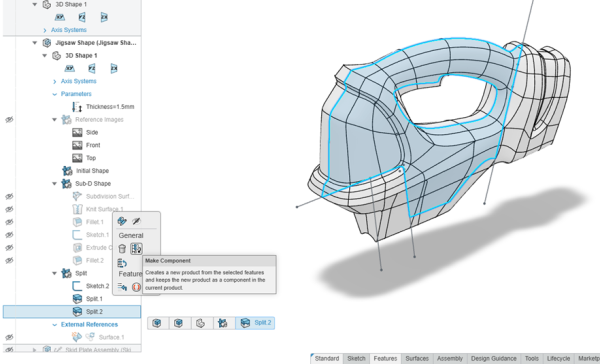
Task: Open the Standard tab
Action: pos(327,359)
